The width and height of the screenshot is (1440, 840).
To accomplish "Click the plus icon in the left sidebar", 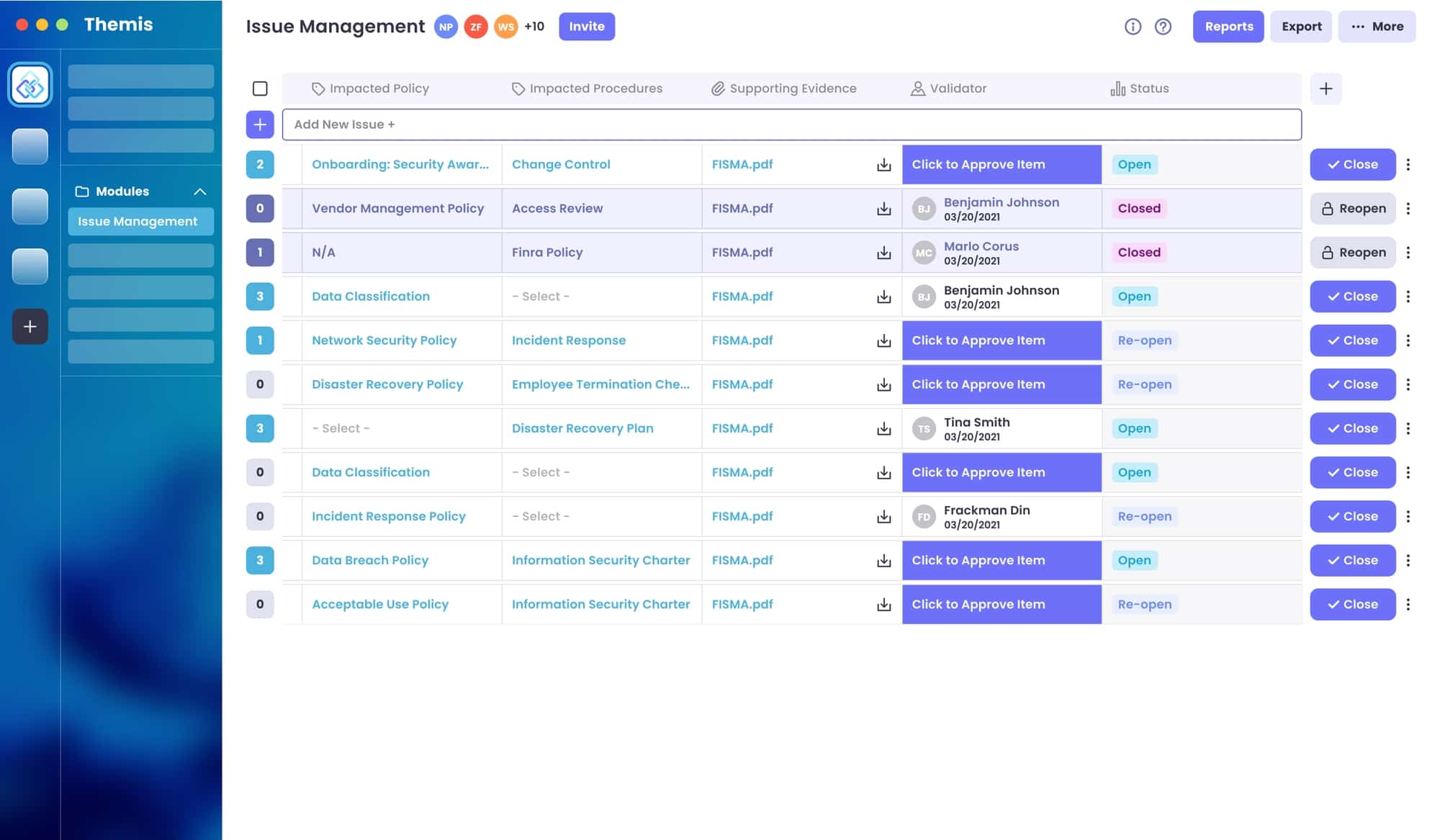I will (x=30, y=327).
